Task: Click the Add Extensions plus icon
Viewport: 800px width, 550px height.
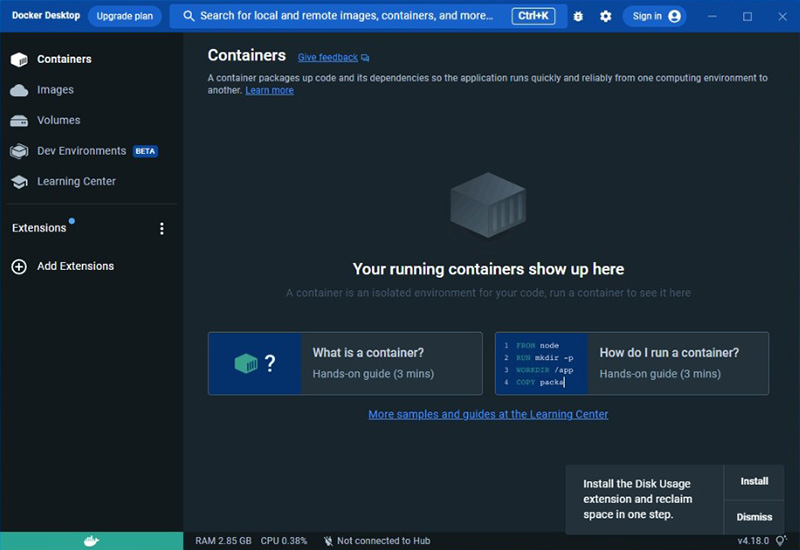Action: pos(19,266)
